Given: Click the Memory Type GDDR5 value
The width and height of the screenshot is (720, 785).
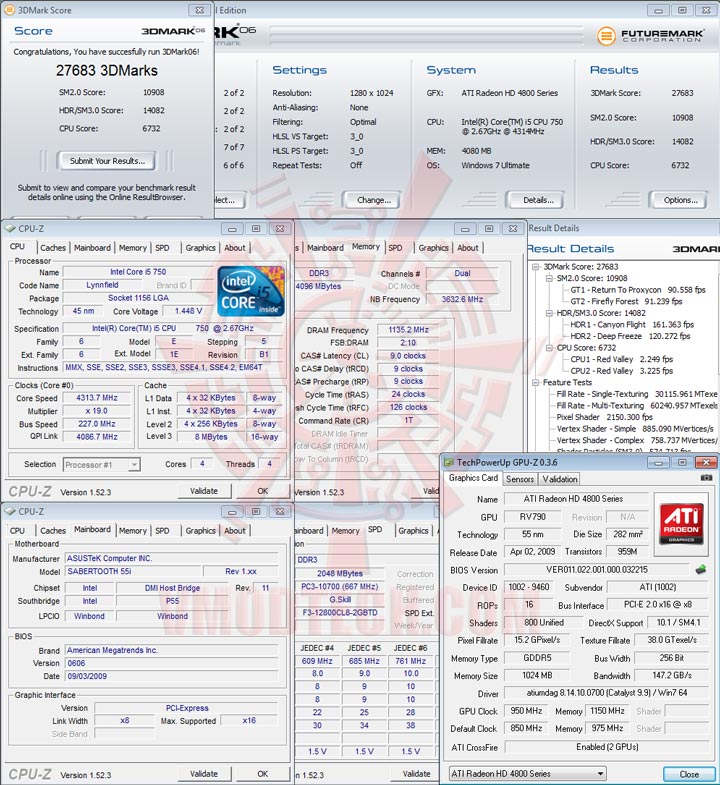Looking at the screenshot, I should coord(537,658).
